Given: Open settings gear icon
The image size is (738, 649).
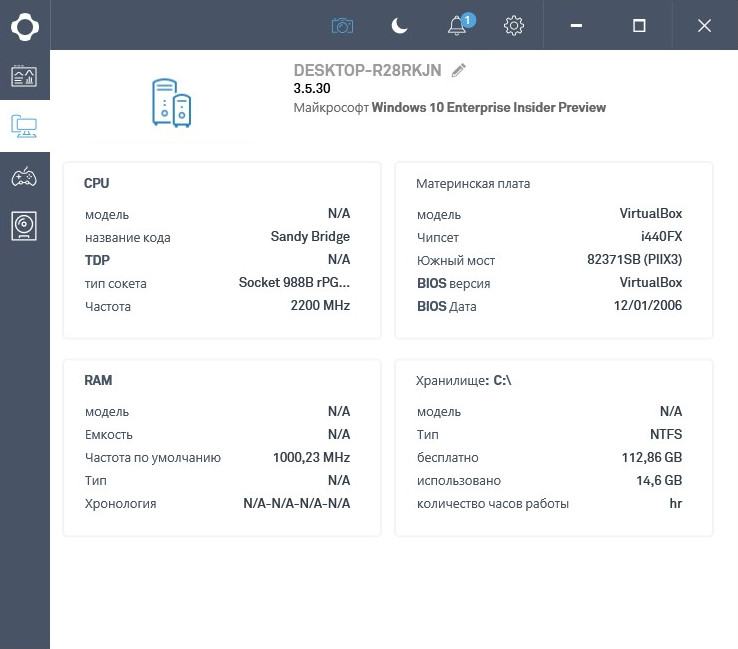Looking at the screenshot, I should 513,25.
